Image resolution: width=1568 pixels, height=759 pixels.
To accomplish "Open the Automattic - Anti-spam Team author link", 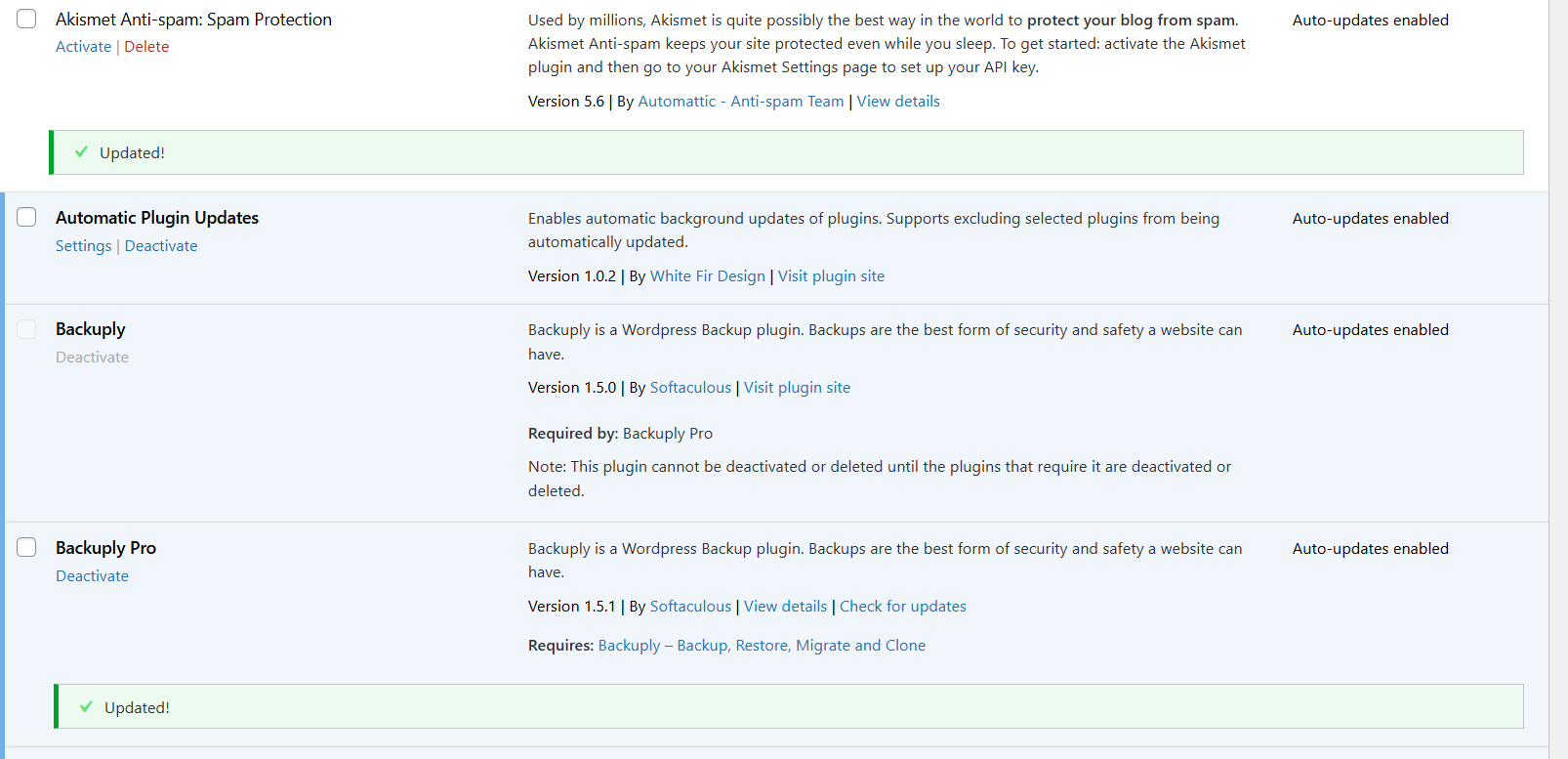I will pyautogui.click(x=740, y=102).
